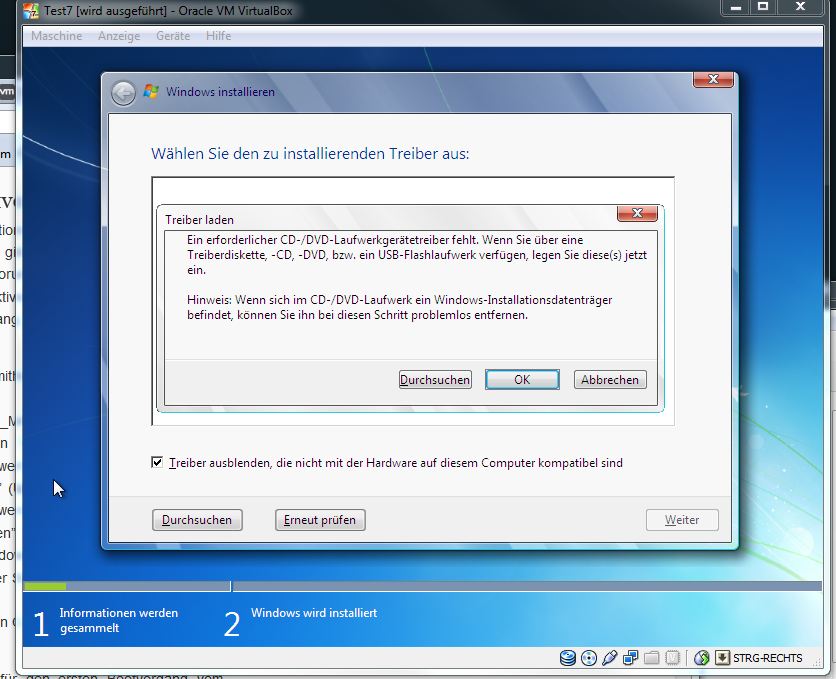Image resolution: width=836 pixels, height=679 pixels.
Task: Click the mouse integration globe status icon
Action: [x=702, y=658]
